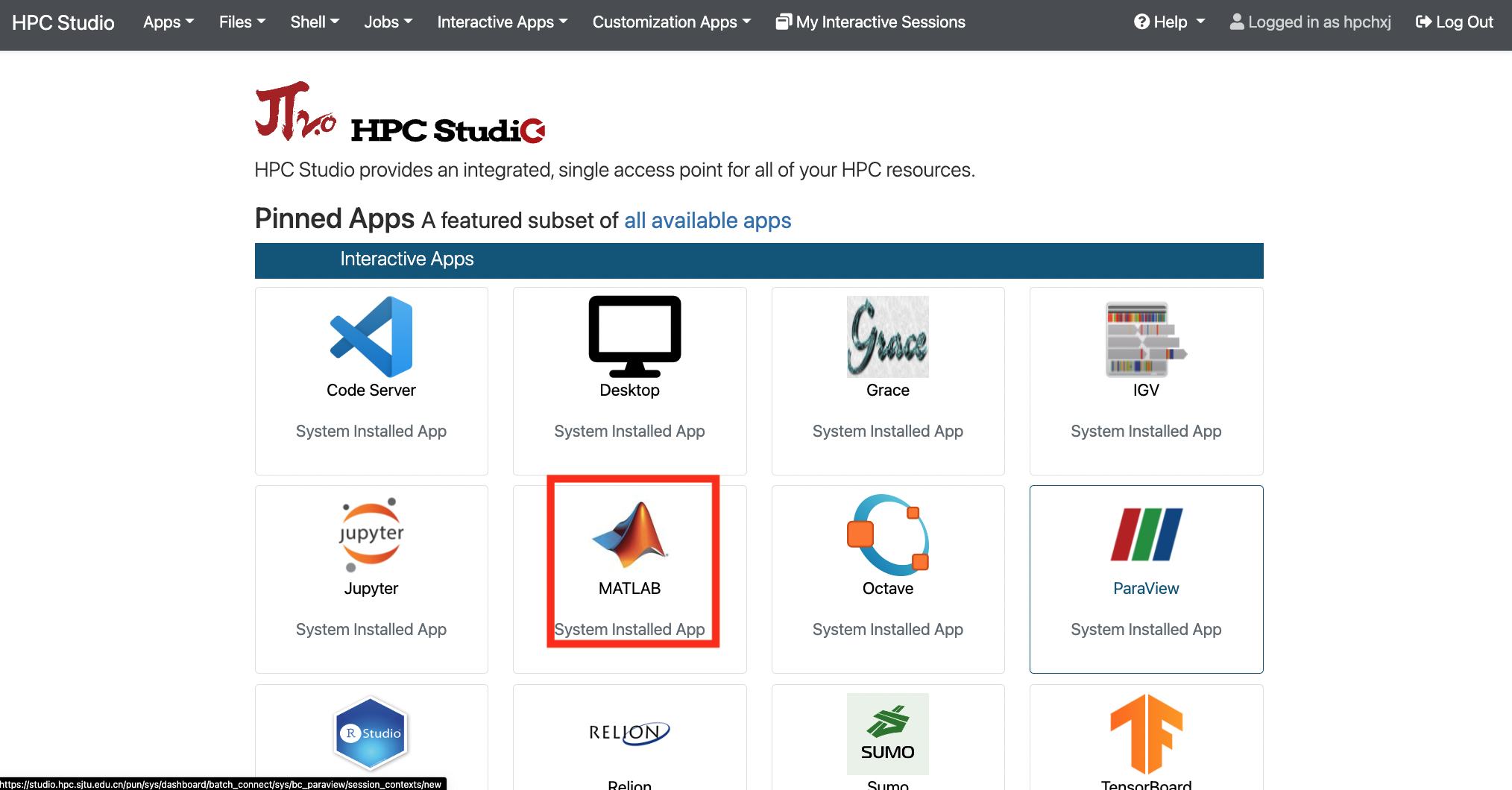
Task: Click the Octave app title
Action: point(887,589)
